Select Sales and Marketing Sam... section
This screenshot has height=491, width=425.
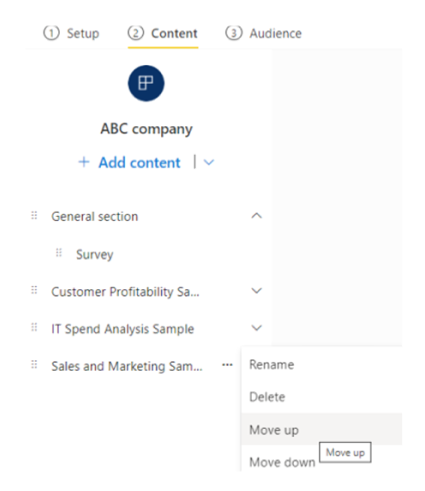click(127, 366)
